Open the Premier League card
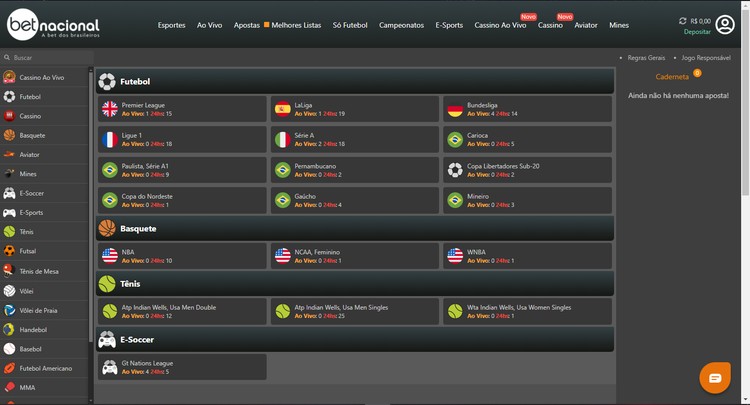Image resolution: width=750 pixels, height=405 pixels. click(182, 109)
